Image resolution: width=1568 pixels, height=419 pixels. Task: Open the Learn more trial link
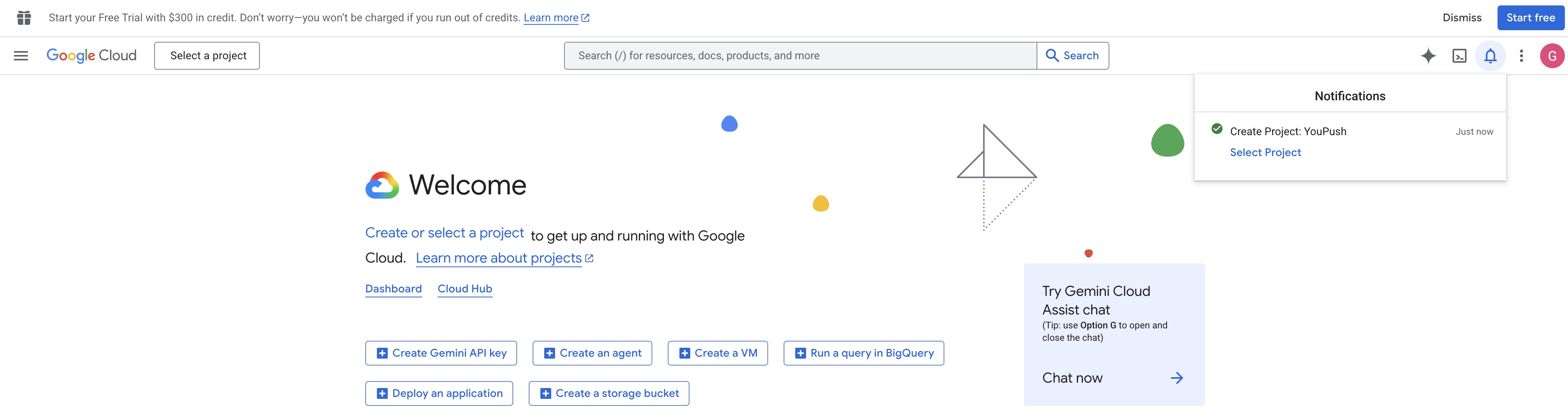[x=556, y=18]
